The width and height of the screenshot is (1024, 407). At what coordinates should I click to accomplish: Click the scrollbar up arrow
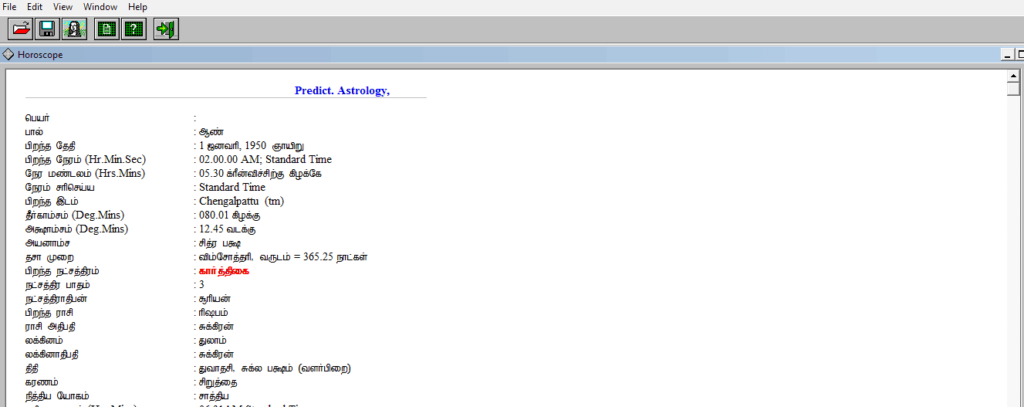click(1014, 76)
